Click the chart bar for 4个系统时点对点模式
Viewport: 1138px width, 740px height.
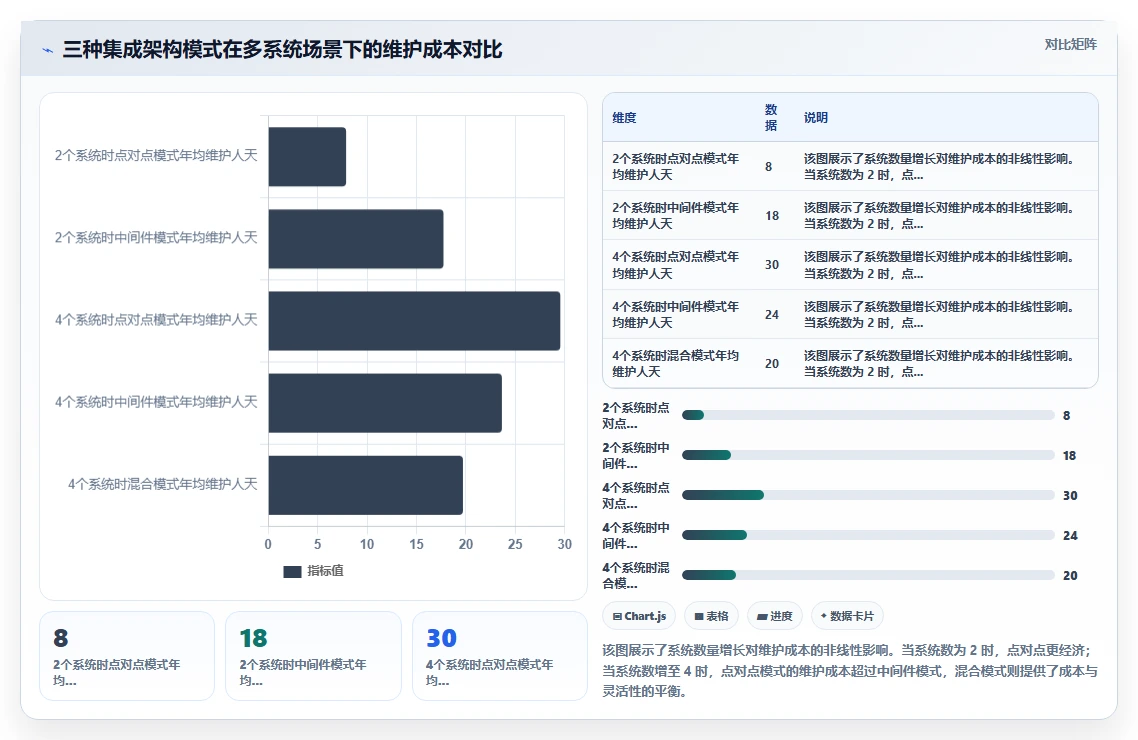tap(414, 321)
